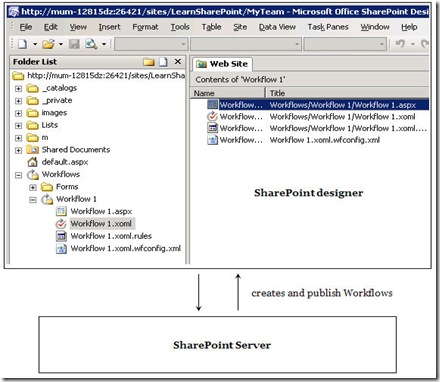Click the Forms folder icon
The image size is (440, 382).
(x=47, y=187)
